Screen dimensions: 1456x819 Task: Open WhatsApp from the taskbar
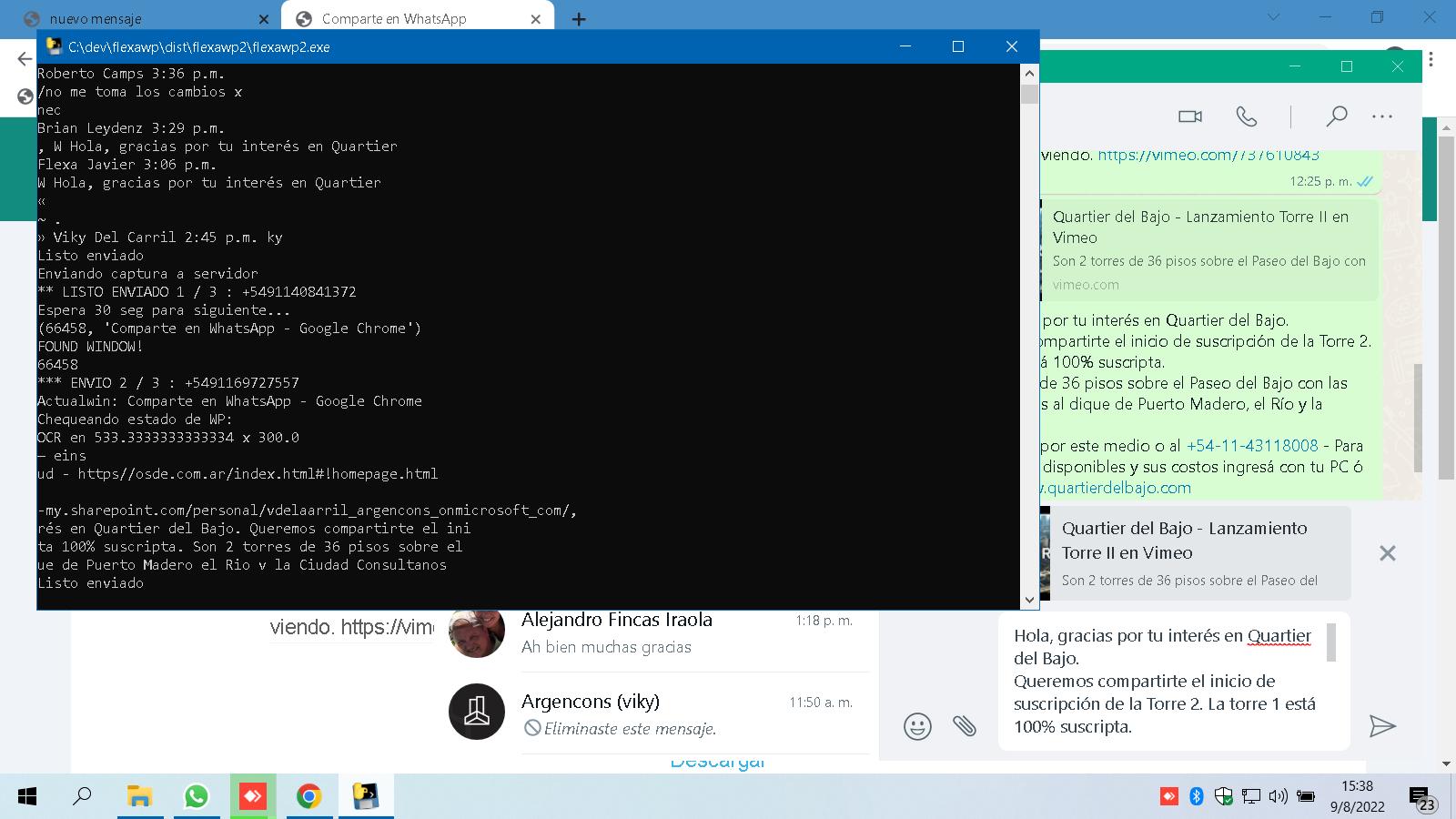(196, 797)
